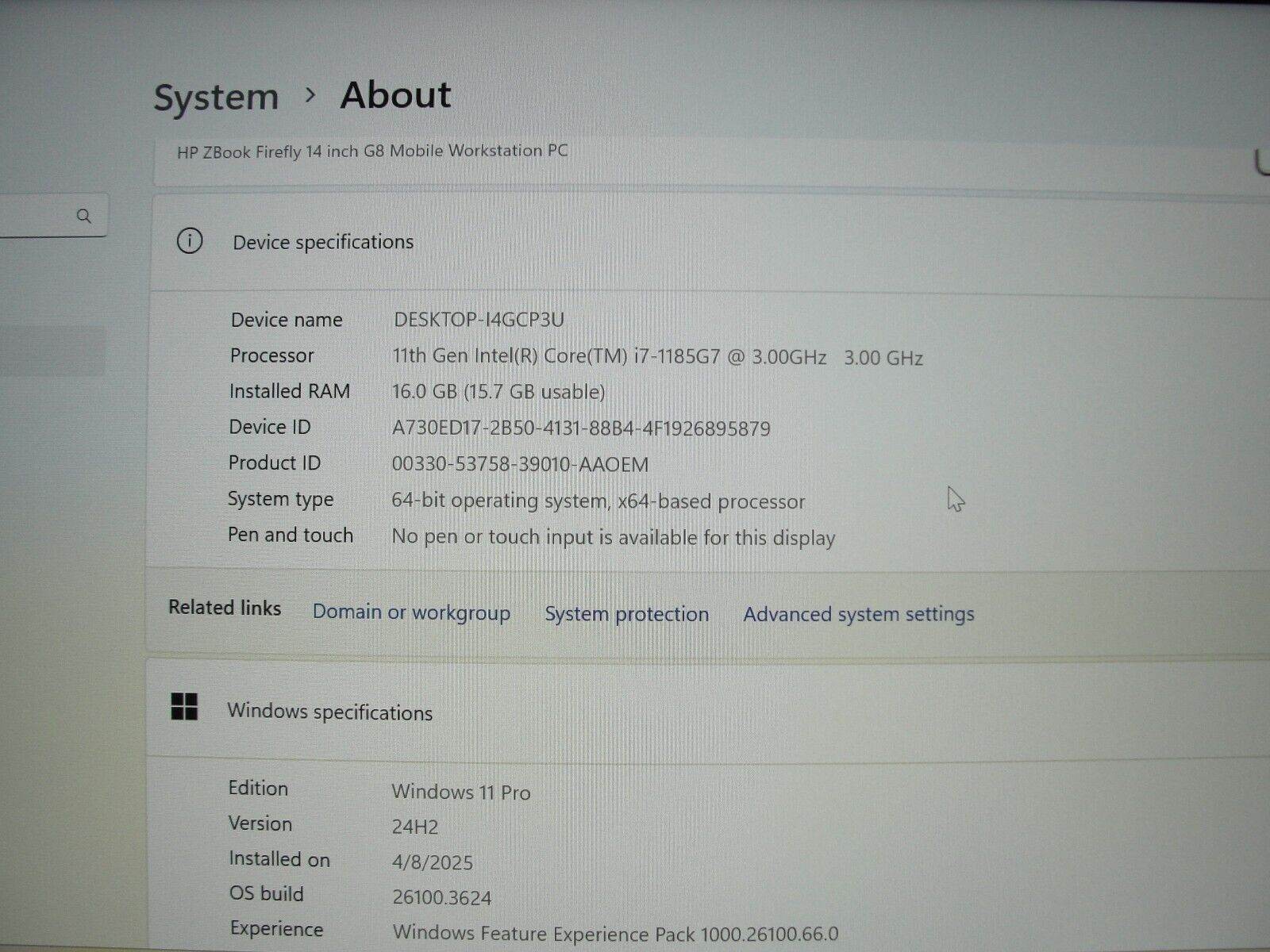Expand the Windows specifications section
1270x952 pixels.
329,712
